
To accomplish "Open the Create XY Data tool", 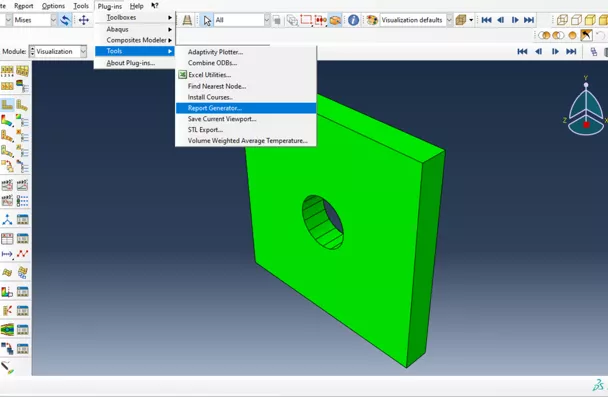I will point(7,238).
